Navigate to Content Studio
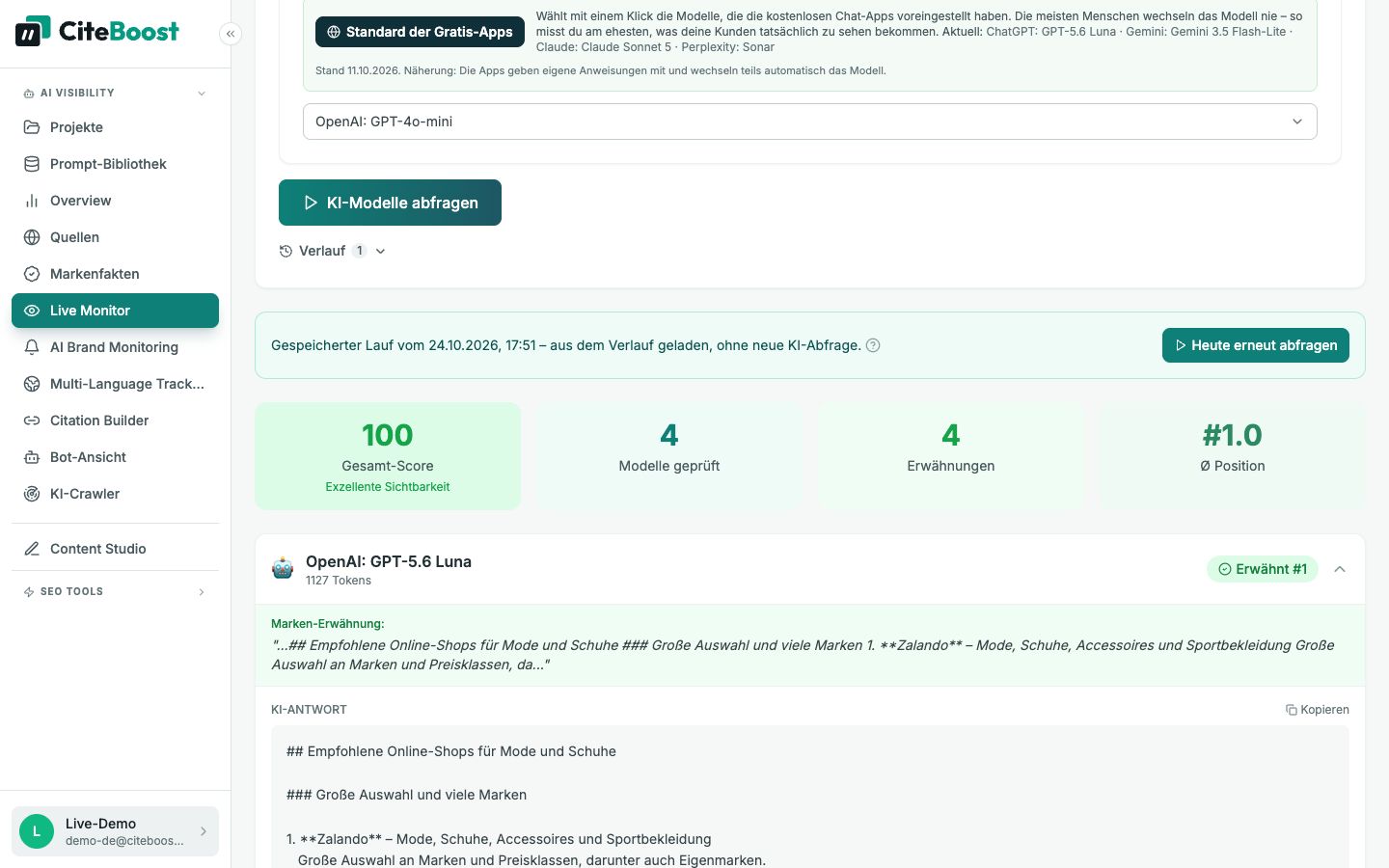This screenshot has height=868, width=1389. click(x=115, y=549)
